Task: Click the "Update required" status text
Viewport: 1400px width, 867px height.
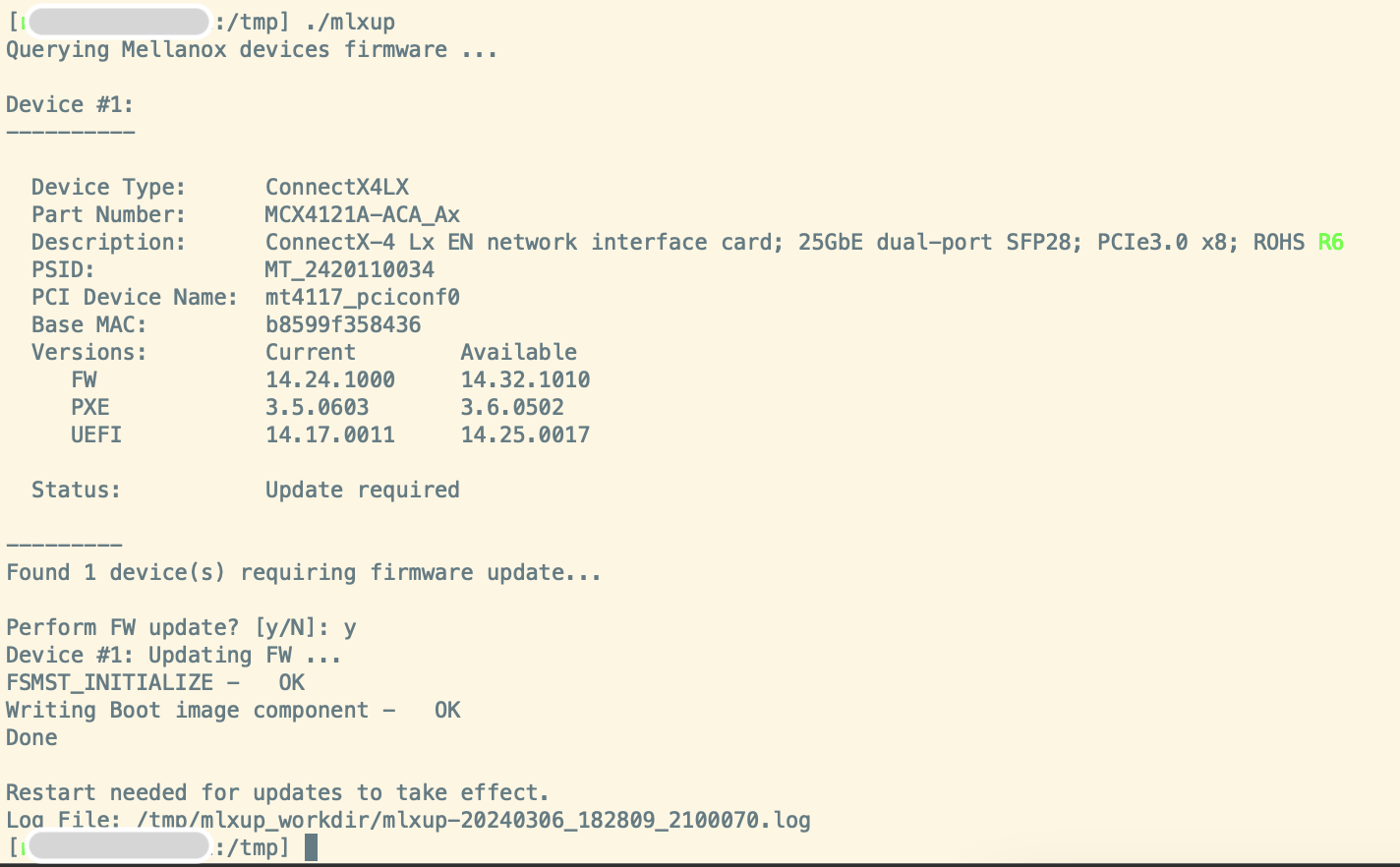Action: click(x=362, y=490)
